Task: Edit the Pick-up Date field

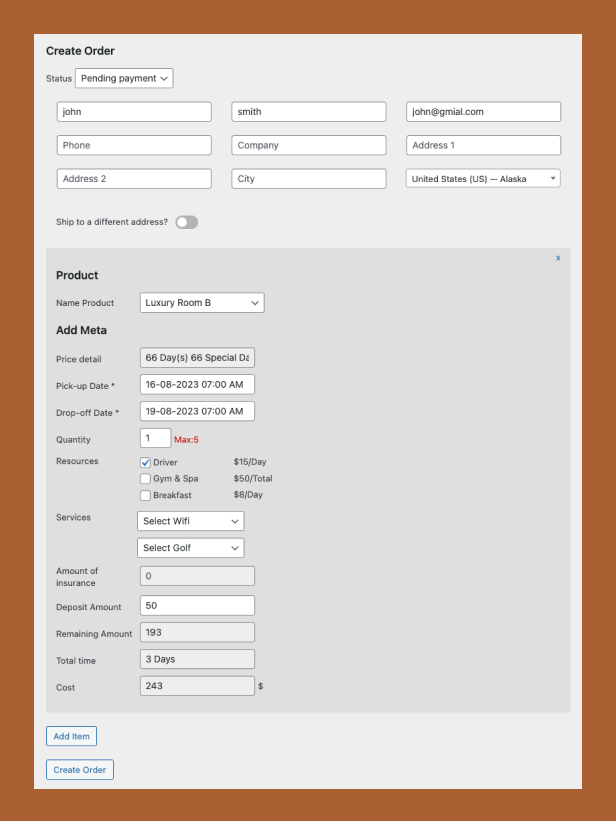Action: 197,384
